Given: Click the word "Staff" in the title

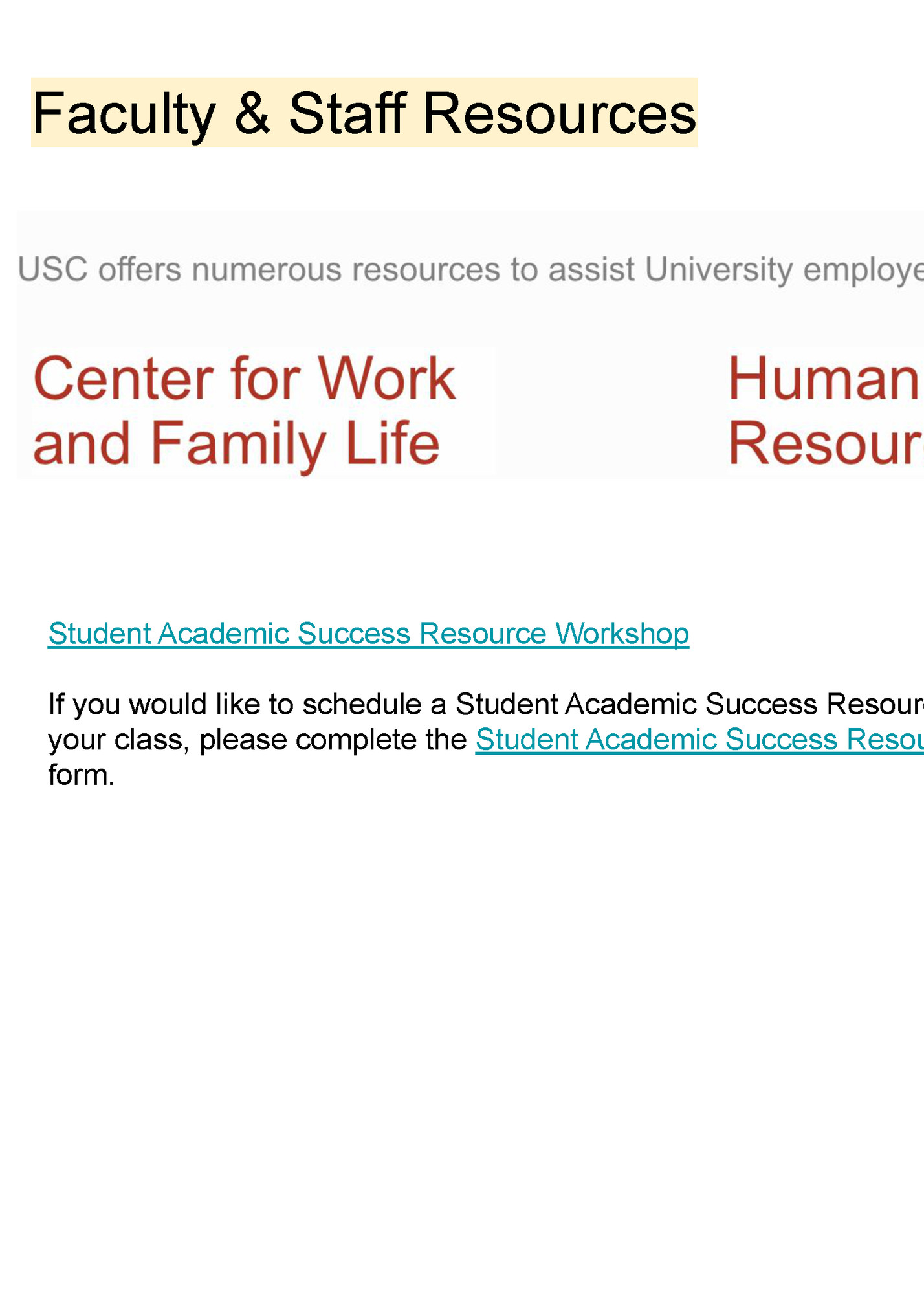Looking at the screenshot, I should tap(347, 113).
